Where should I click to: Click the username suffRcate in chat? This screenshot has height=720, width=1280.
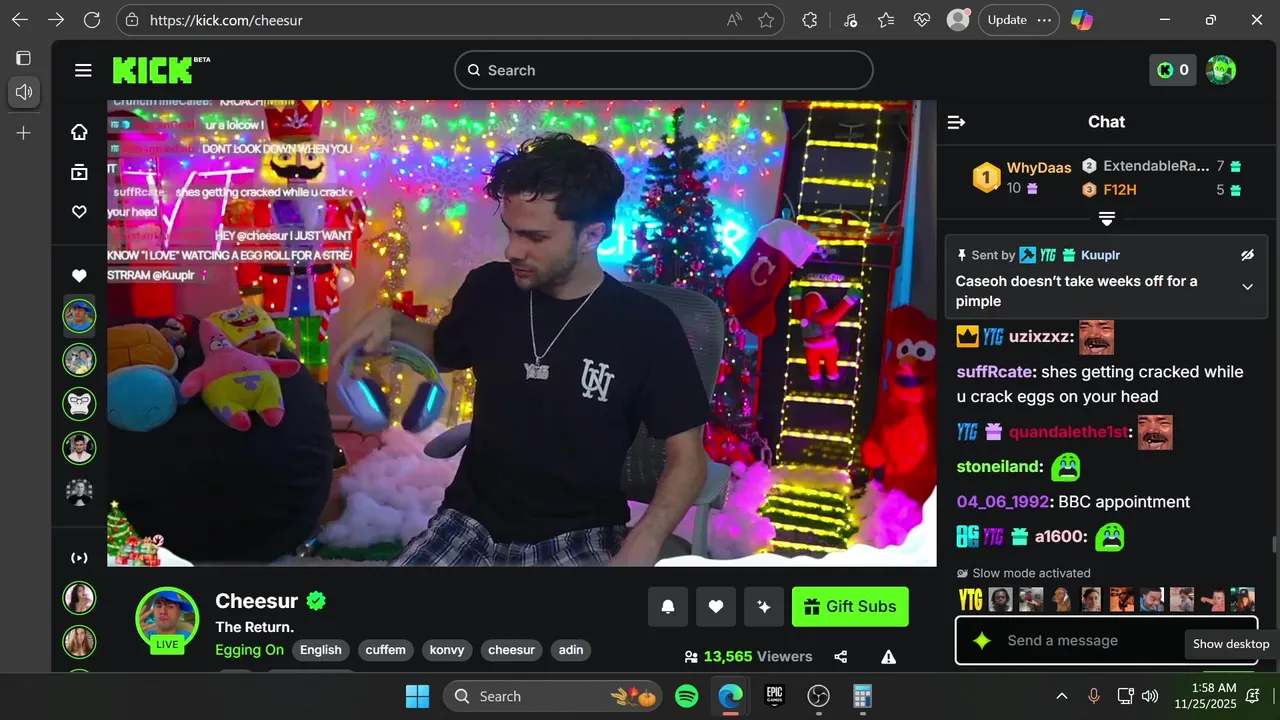pos(994,372)
